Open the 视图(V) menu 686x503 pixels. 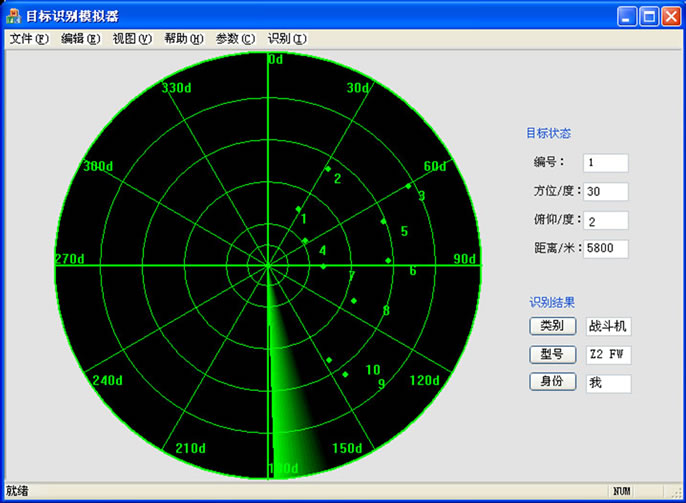[132, 39]
